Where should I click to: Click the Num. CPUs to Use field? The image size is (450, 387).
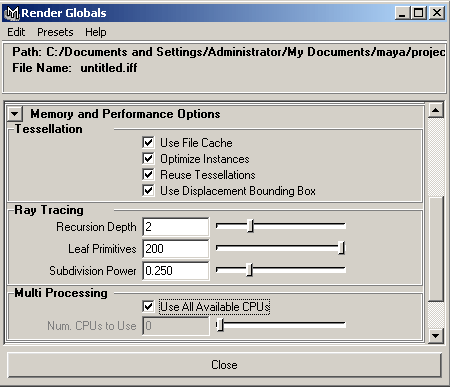[176, 326]
